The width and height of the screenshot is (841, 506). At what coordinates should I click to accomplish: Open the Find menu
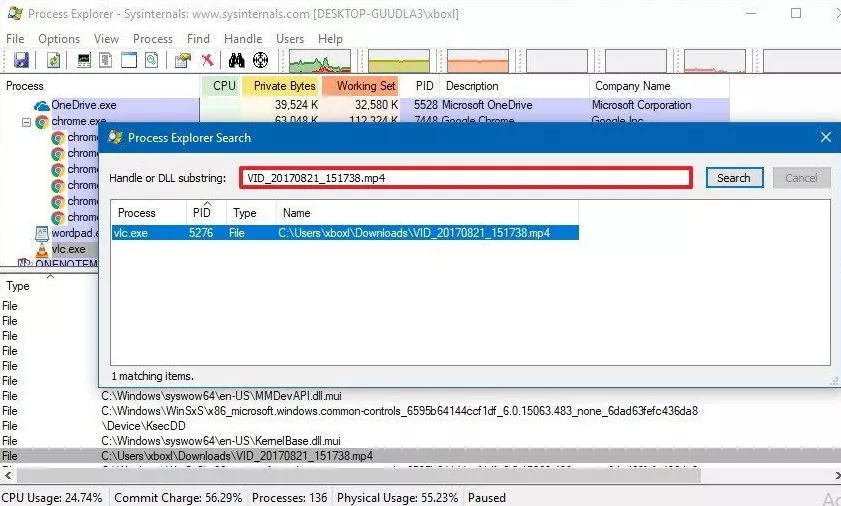[198, 39]
